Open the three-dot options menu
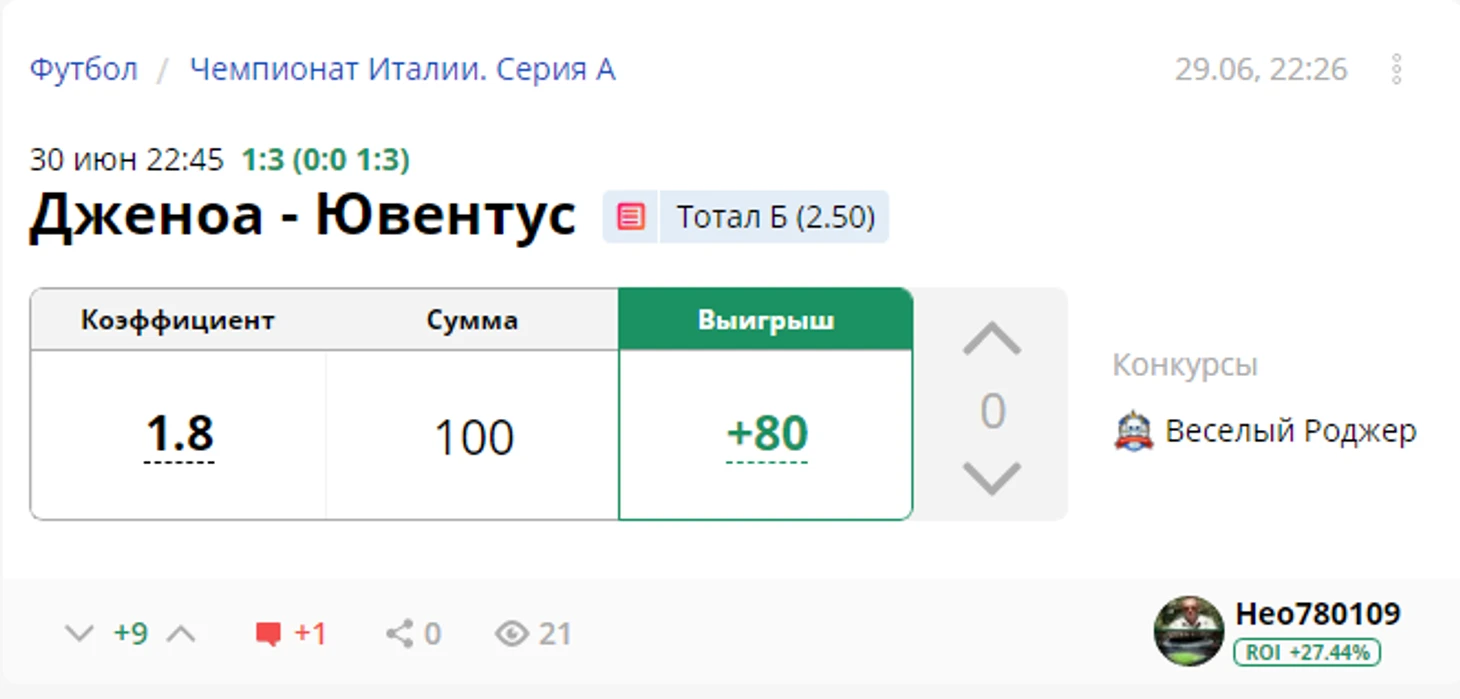This screenshot has height=699, width=1460. click(x=1396, y=69)
